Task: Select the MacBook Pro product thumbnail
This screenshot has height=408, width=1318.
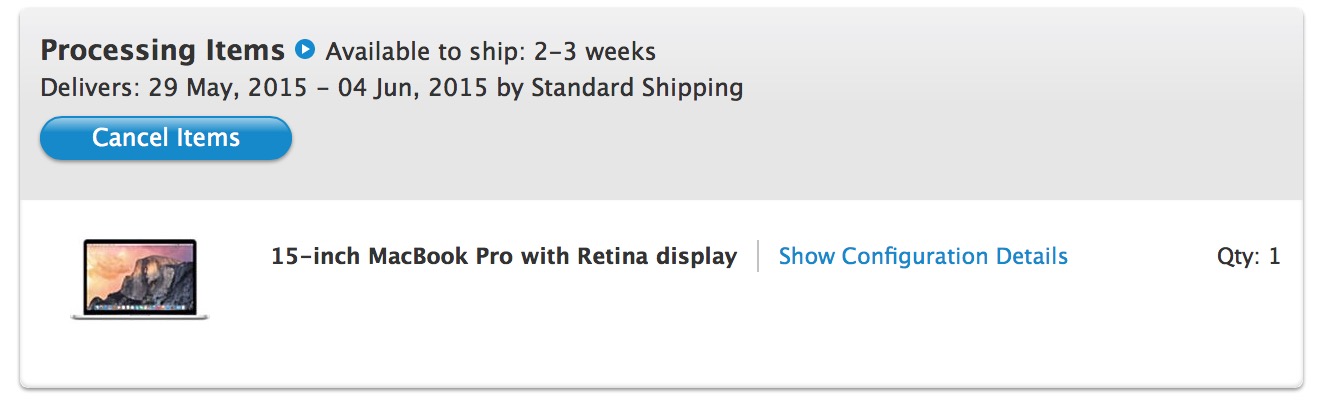Action: pyautogui.click(x=140, y=279)
